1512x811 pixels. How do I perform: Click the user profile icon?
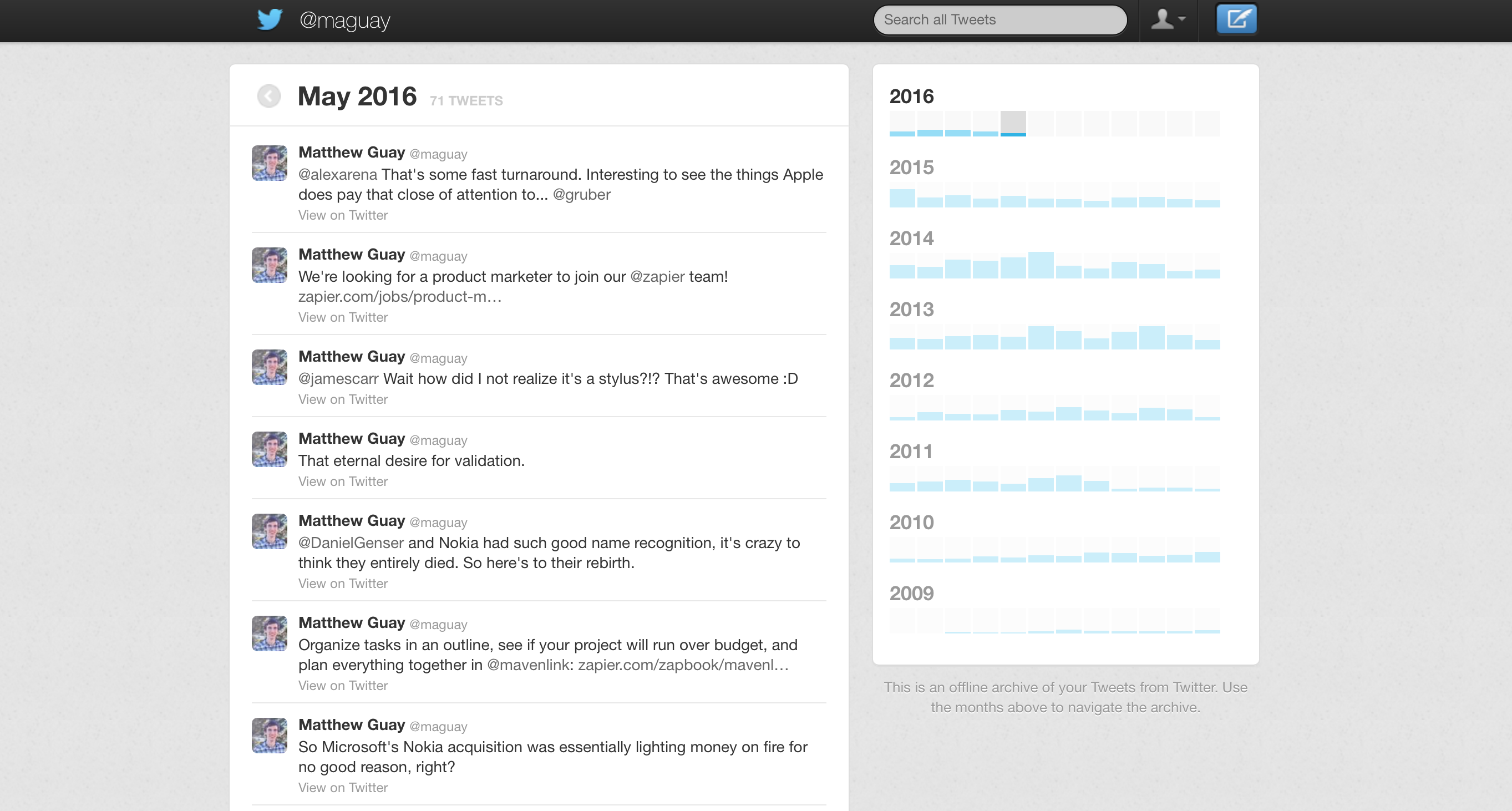click(1163, 19)
